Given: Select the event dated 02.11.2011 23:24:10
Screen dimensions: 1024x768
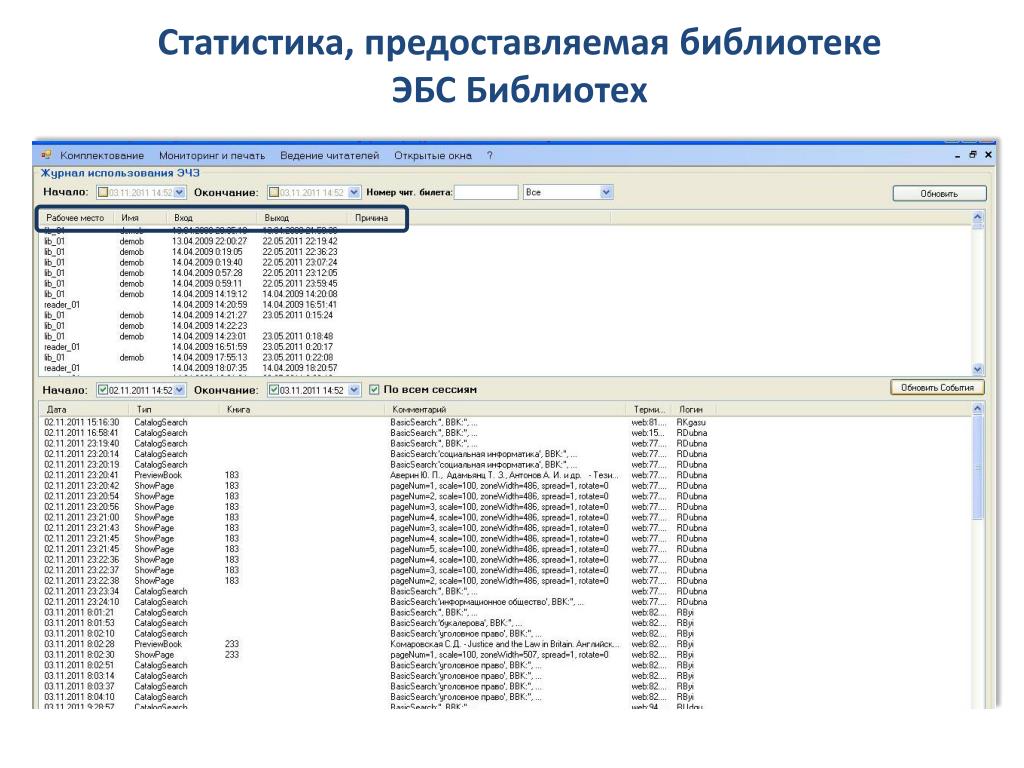Looking at the screenshot, I should pos(82,602).
